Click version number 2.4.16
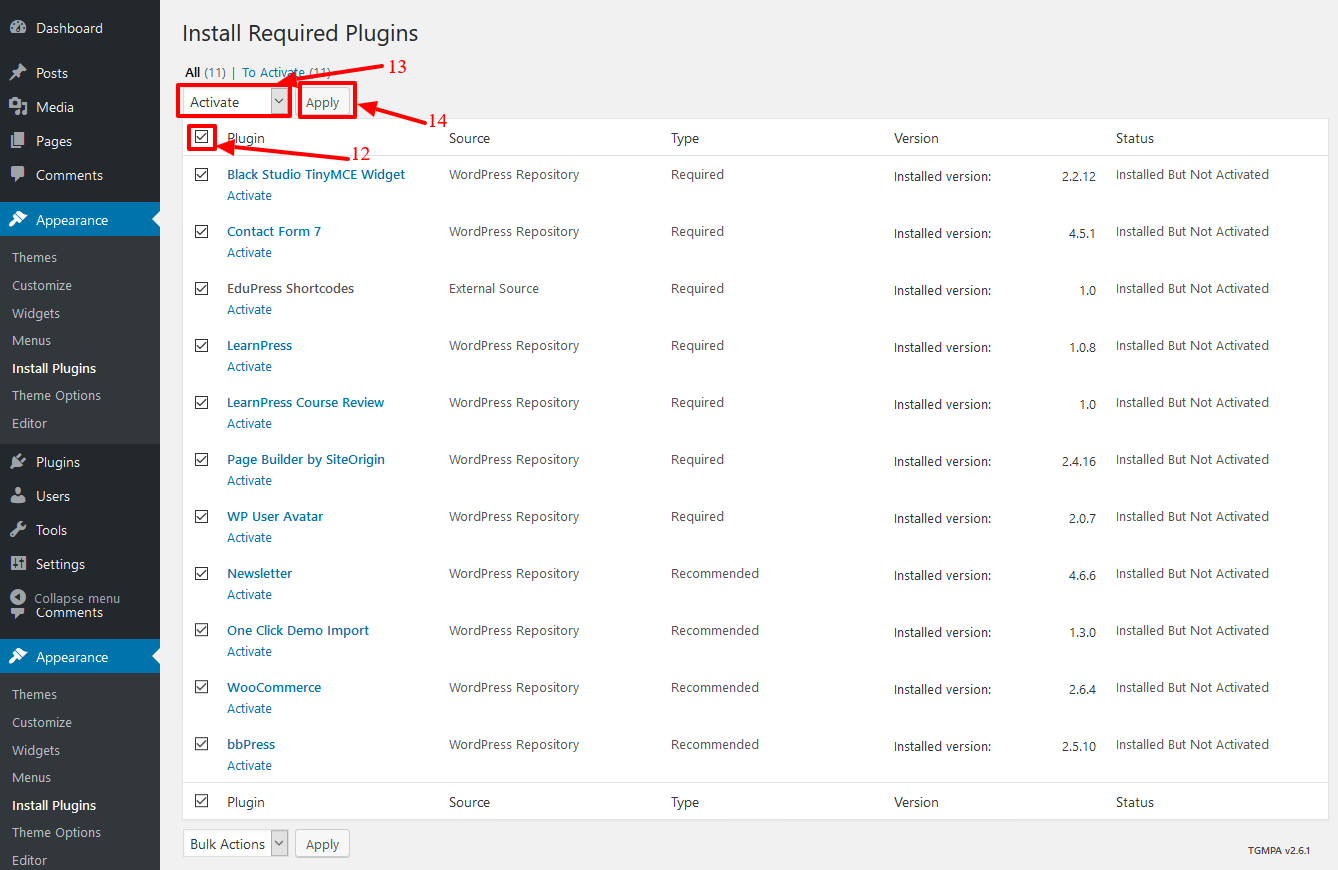Image resolution: width=1338 pixels, height=870 pixels. pos(1079,461)
